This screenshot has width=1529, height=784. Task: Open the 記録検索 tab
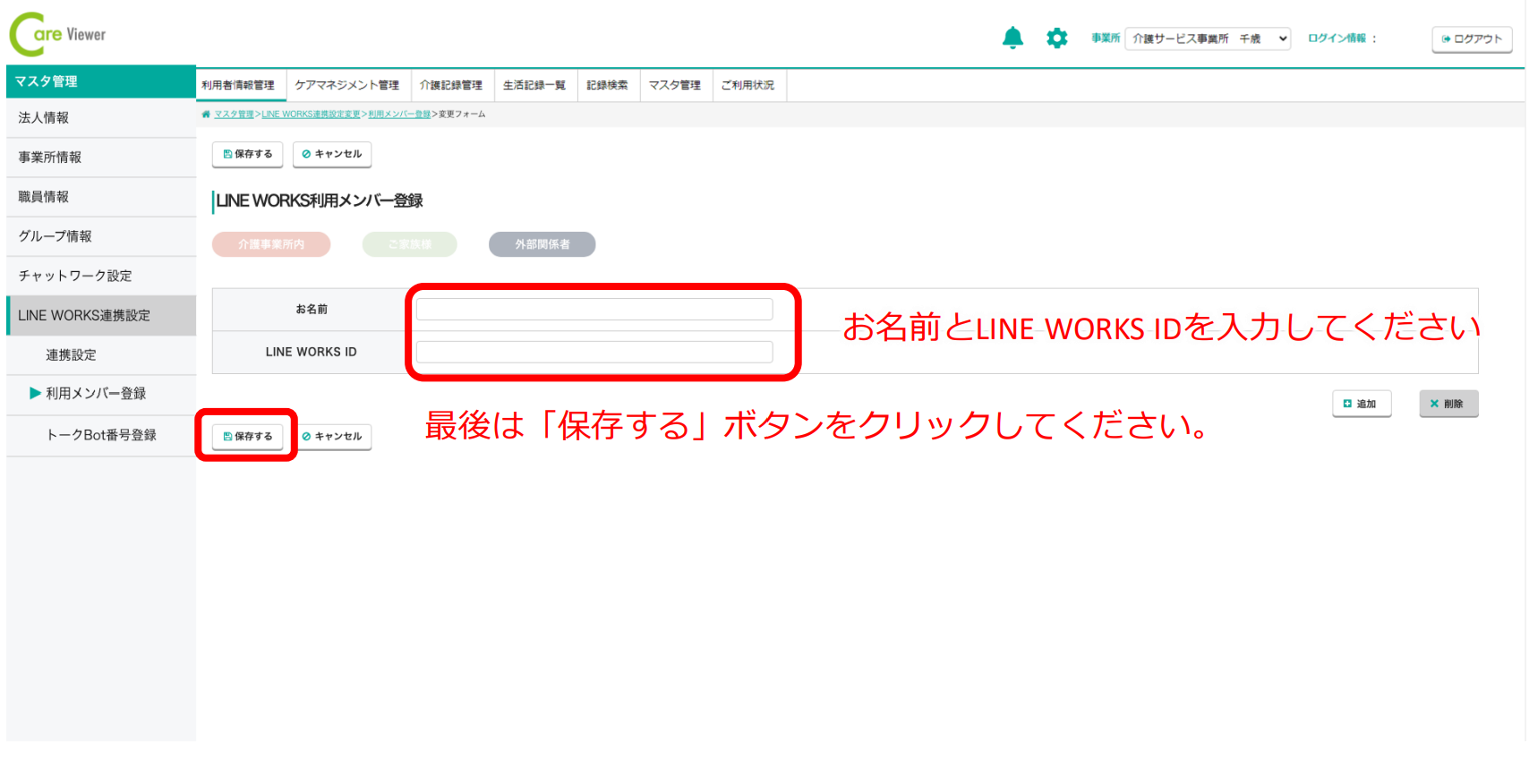608,85
